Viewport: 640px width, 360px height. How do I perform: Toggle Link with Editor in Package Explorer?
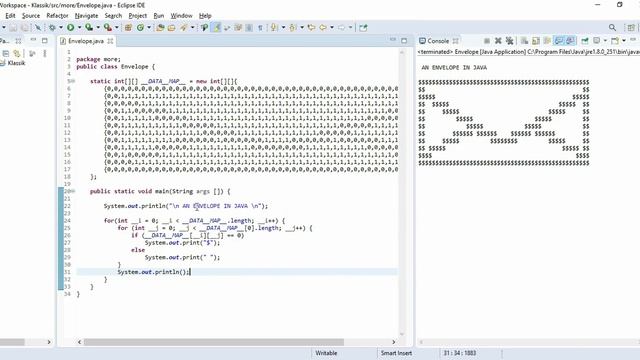(x=17, y=53)
